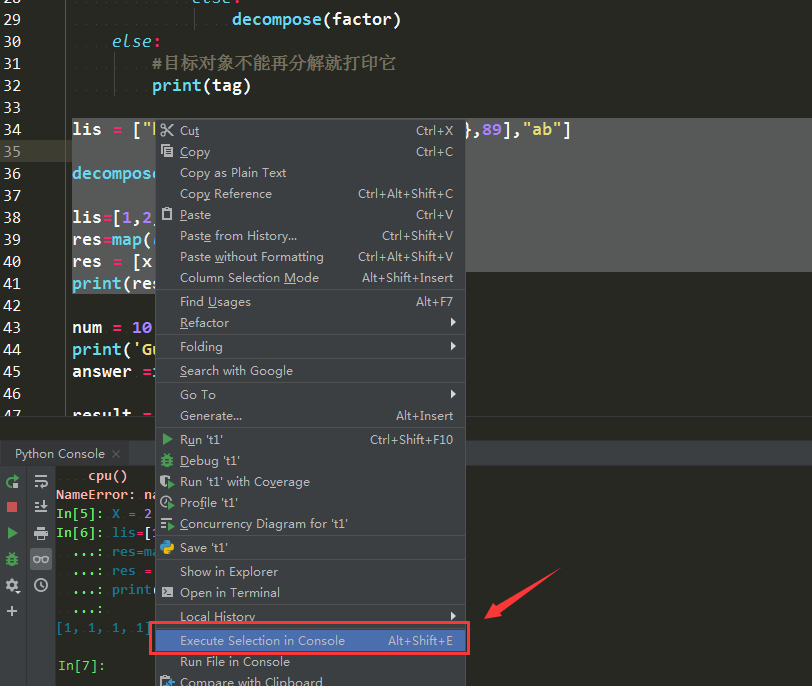The width and height of the screenshot is (812, 686).
Task: Click green Run 't1' play icon
Action: pos(167,439)
